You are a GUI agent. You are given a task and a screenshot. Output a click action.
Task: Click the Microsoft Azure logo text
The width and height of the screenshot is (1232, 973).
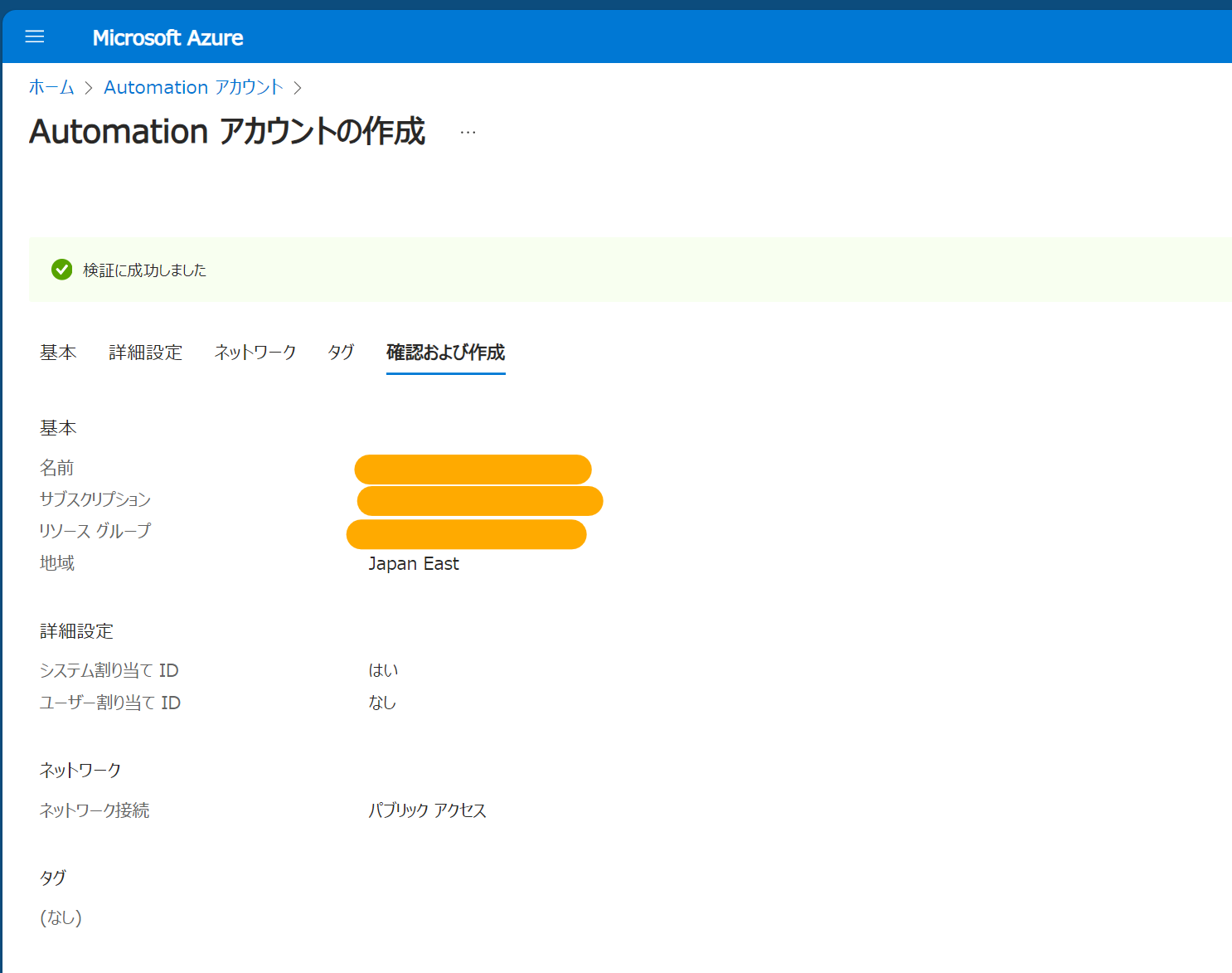(x=167, y=37)
